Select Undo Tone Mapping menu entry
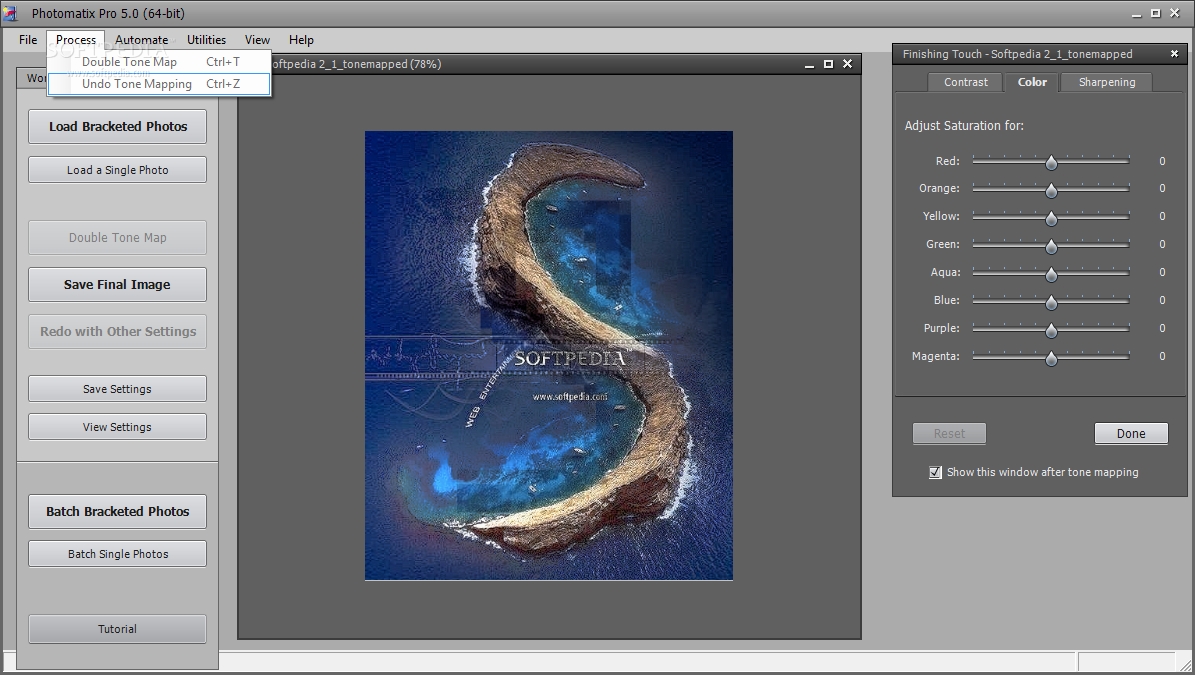The height and width of the screenshot is (675, 1195). pos(137,84)
